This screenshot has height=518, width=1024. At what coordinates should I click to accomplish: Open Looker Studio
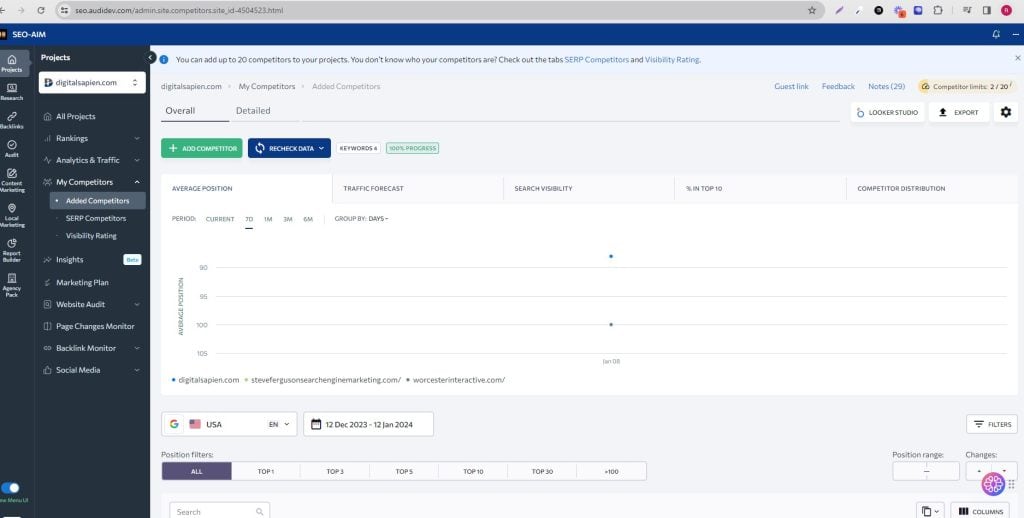tap(888, 112)
